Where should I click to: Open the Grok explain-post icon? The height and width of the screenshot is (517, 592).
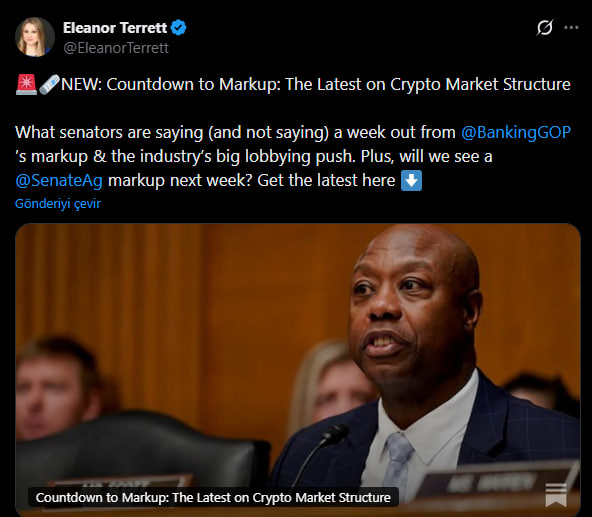[x=545, y=28]
